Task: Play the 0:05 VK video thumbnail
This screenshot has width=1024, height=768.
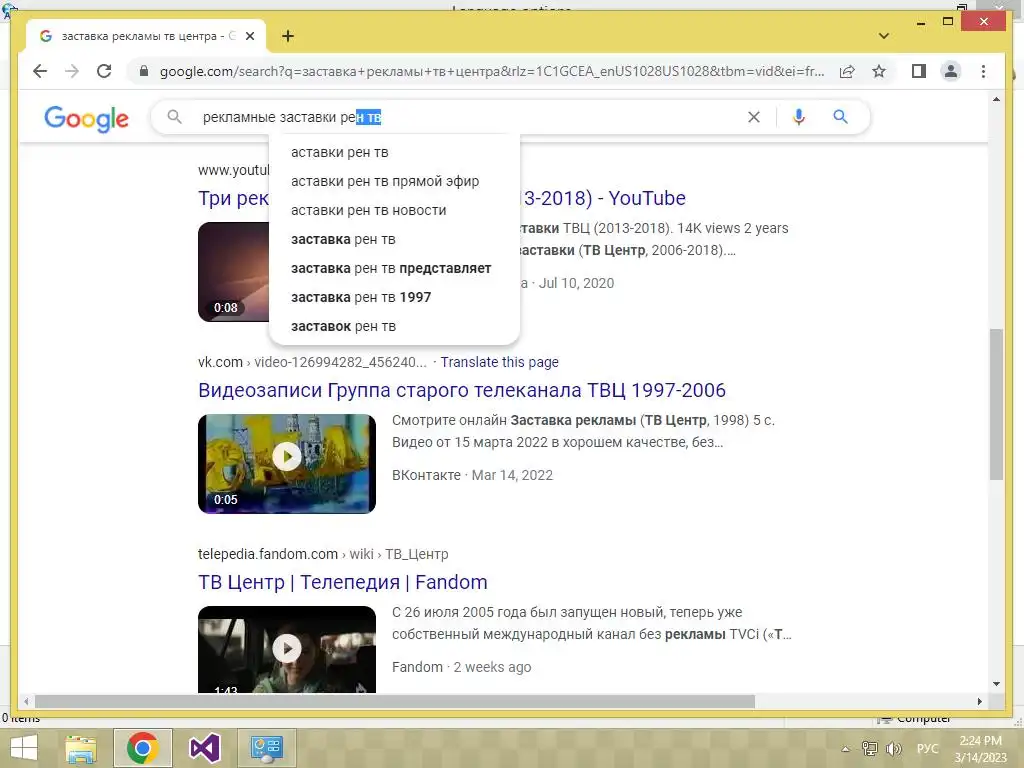Action: pyautogui.click(x=287, y=464)
